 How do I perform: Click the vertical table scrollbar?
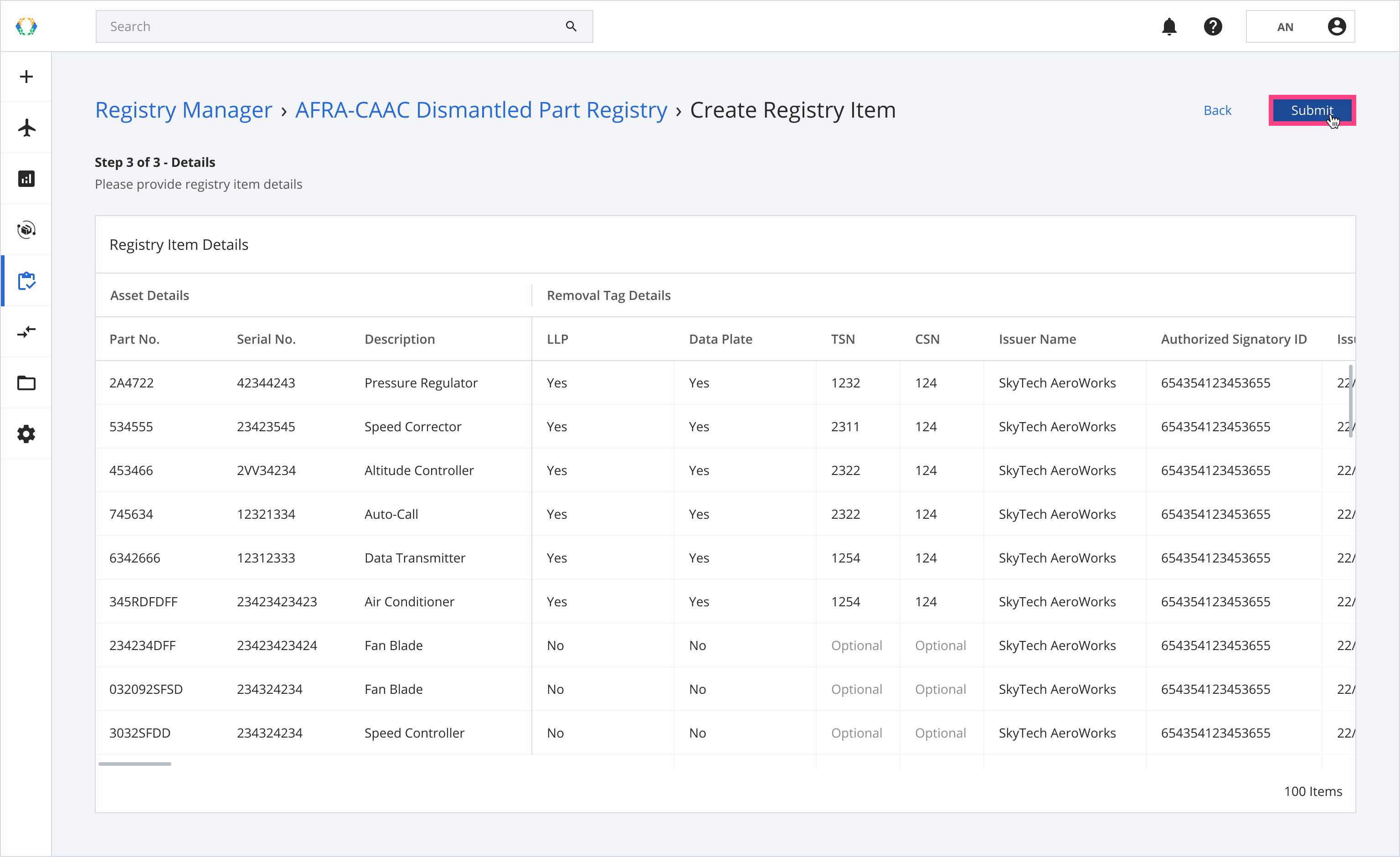click(1350, 401)
